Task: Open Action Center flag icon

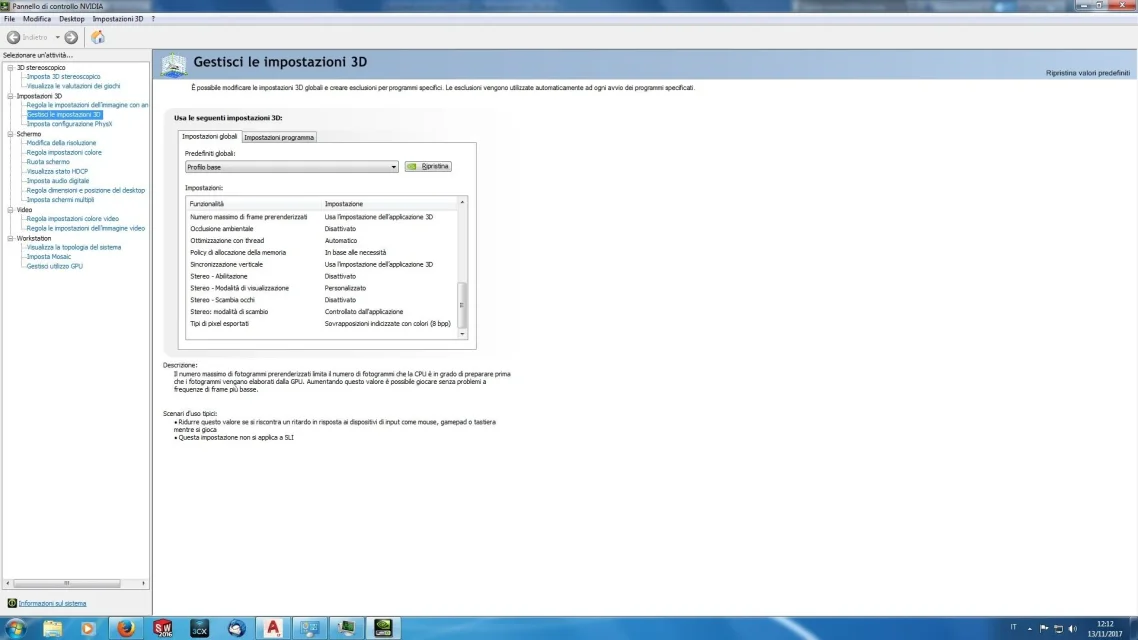Action: pos(1044,628)
